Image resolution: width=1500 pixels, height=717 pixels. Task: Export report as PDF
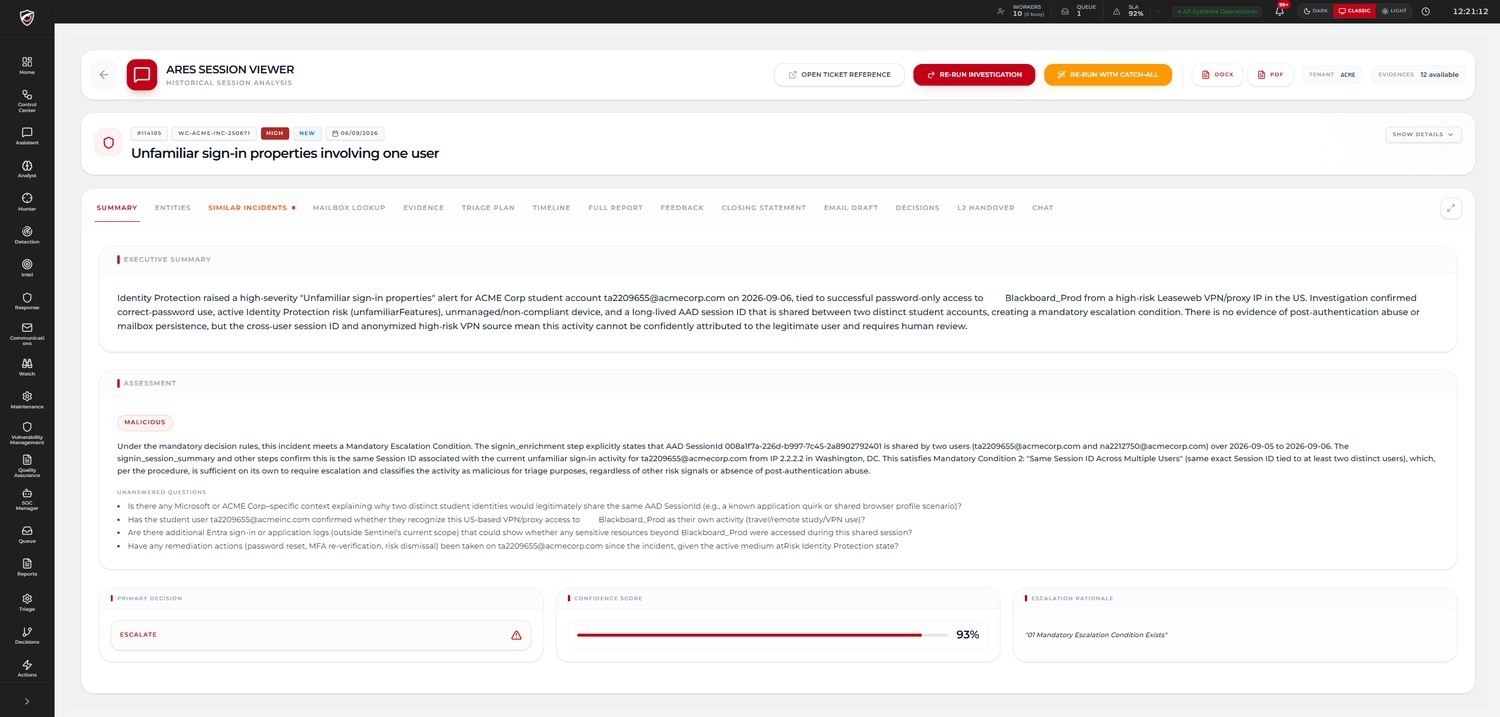tap(1271, 75)
